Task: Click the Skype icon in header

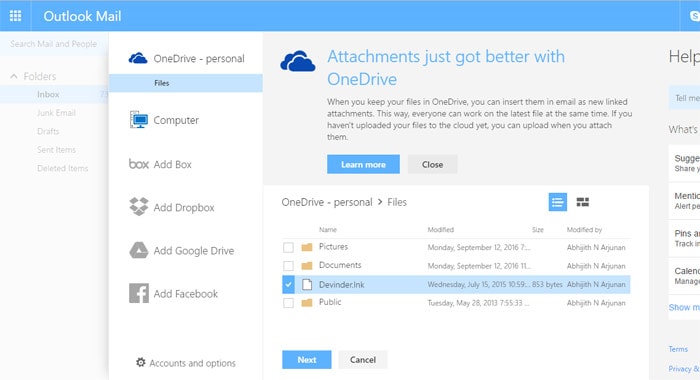Action: pyautogui.click(x=695, y=16)
